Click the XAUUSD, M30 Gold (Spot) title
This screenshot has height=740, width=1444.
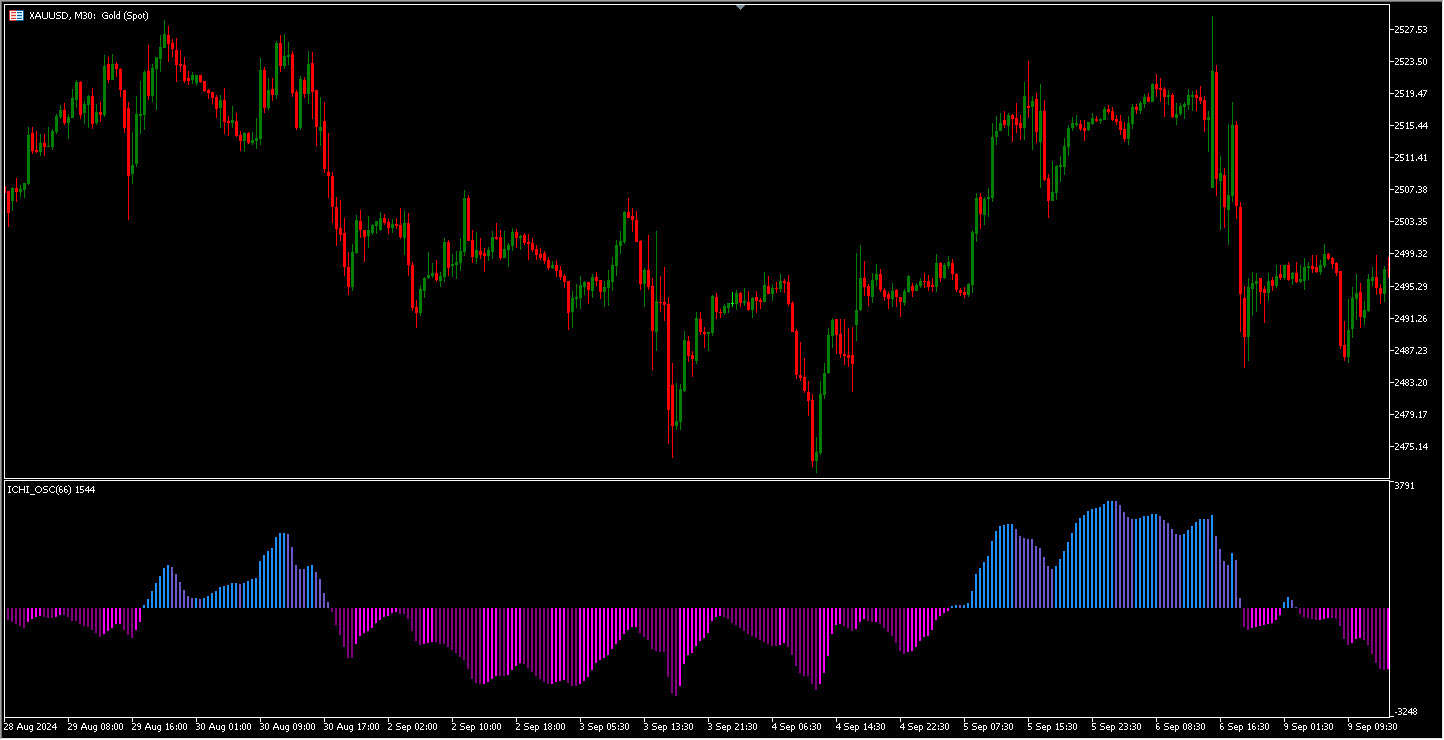pos(89,15)
